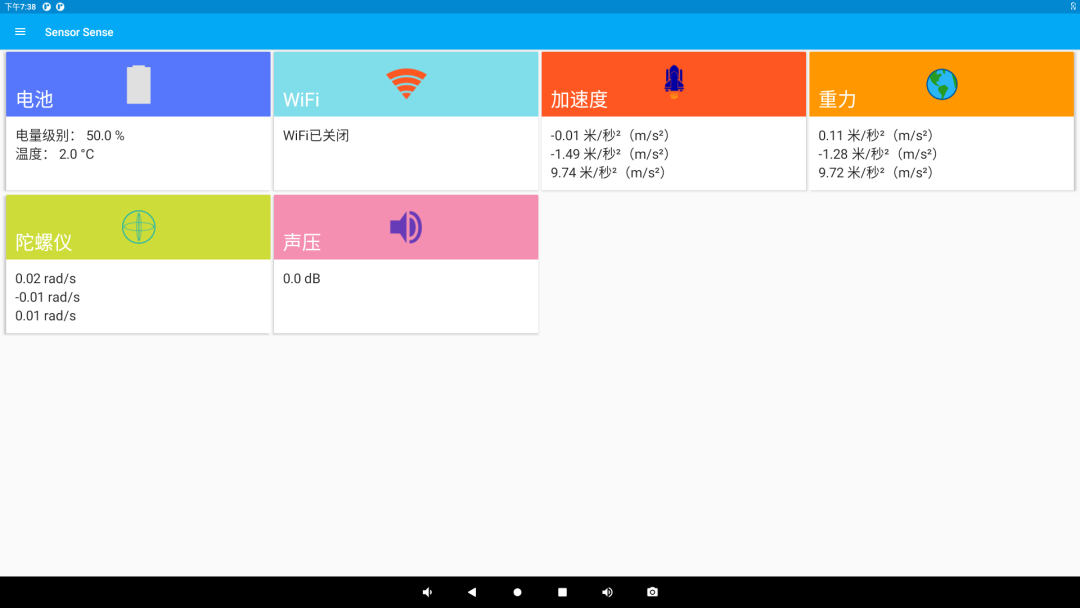Screen dimensions: 1080x608
Task: Click the Sensor Sense title in the app bar
Action: tap(79, 31)
